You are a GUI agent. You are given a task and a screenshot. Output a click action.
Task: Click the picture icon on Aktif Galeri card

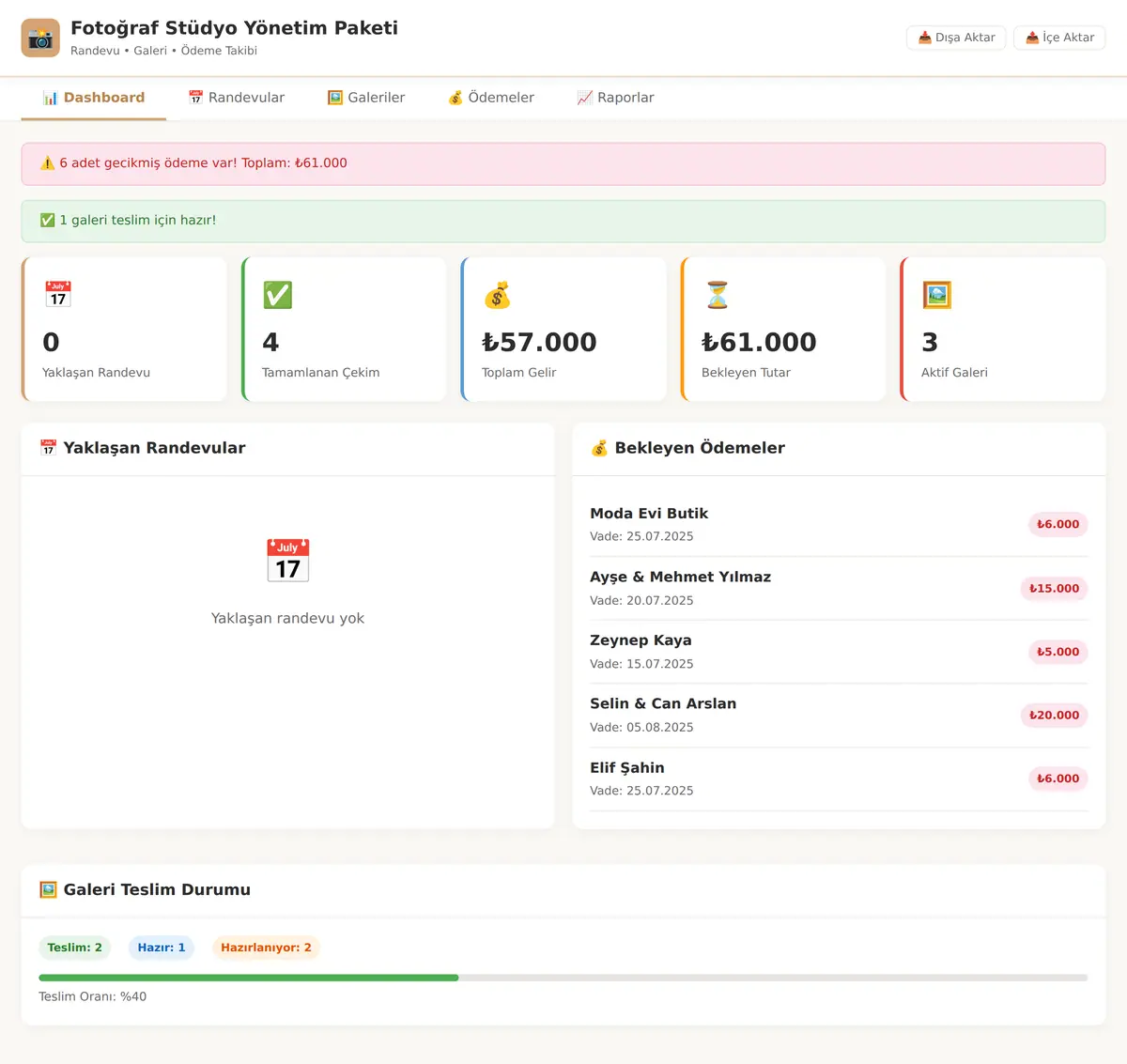tap(937, 295)
